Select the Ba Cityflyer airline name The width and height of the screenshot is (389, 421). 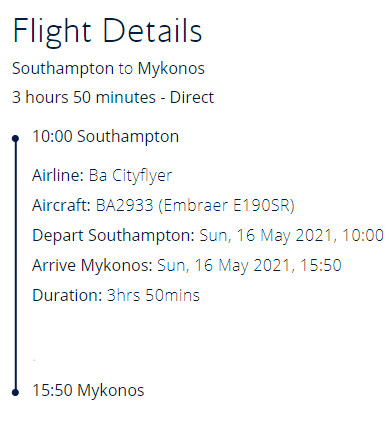(x=130, y=176)
